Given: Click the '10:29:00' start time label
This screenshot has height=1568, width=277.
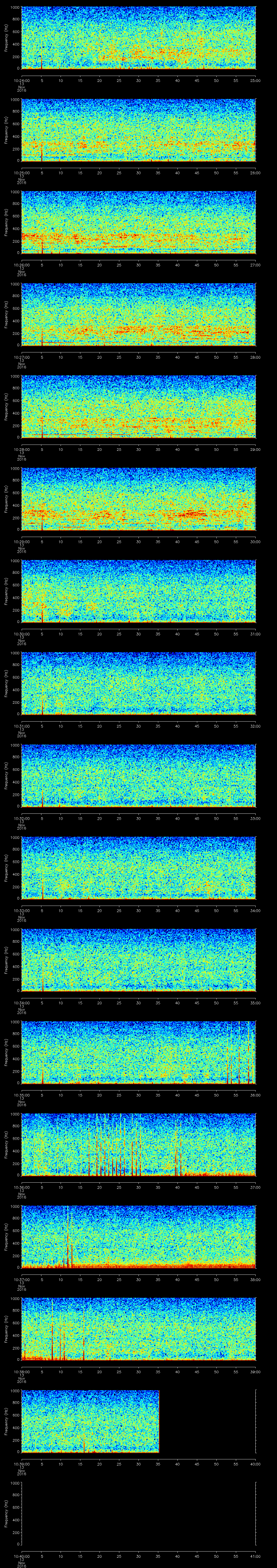Looking at the screenshot, I should (x=21, y=542).
